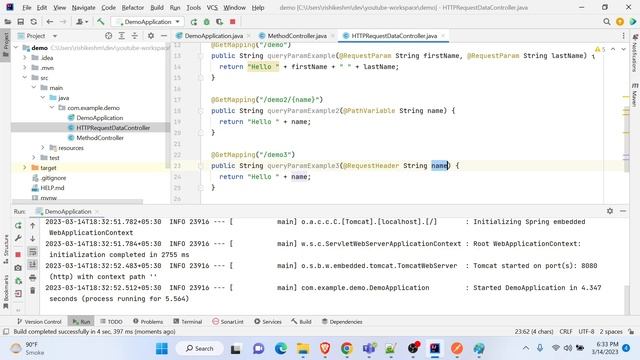
Task: Click the Project tree horizontal scrollbar
Action: (78, 201)
